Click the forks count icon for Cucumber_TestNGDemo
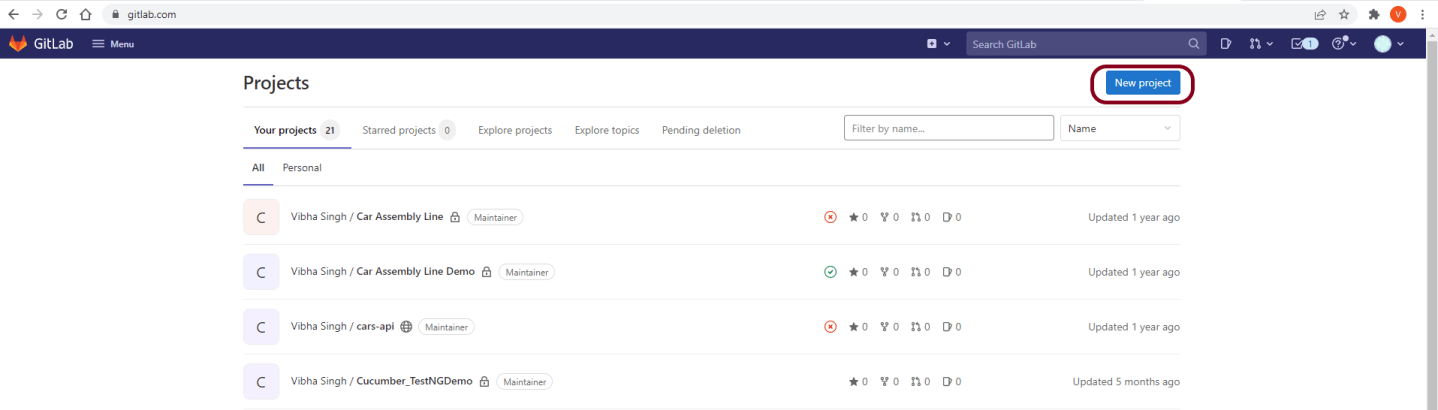This screenshot has height=410, width=1438. pos(884,382)
